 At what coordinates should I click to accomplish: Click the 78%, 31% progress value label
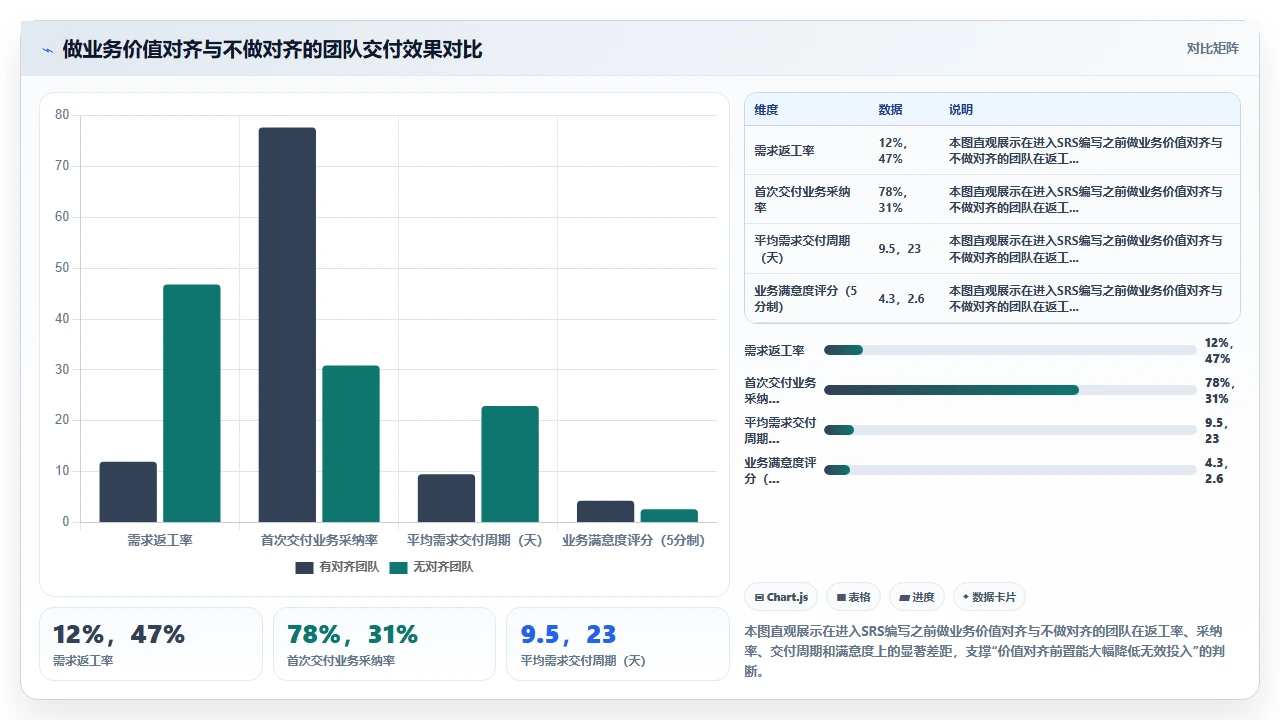point(1221,390)
